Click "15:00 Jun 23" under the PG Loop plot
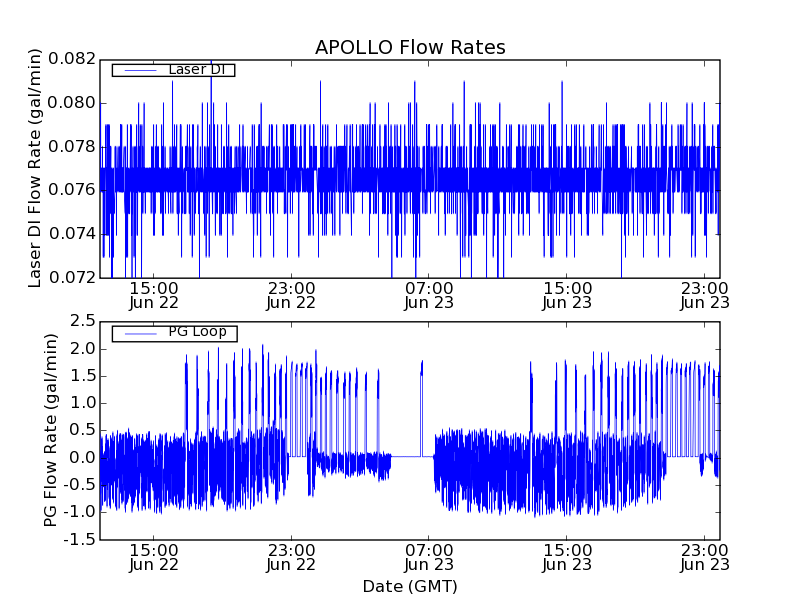Screen dimensions: 800x600 (x=567, y=558)
